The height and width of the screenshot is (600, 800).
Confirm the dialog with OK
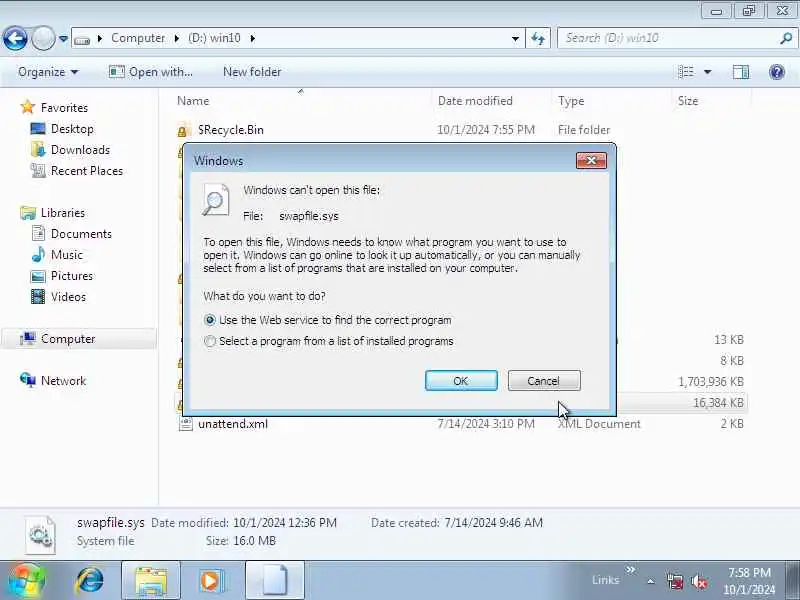click(x=461, y=381)
